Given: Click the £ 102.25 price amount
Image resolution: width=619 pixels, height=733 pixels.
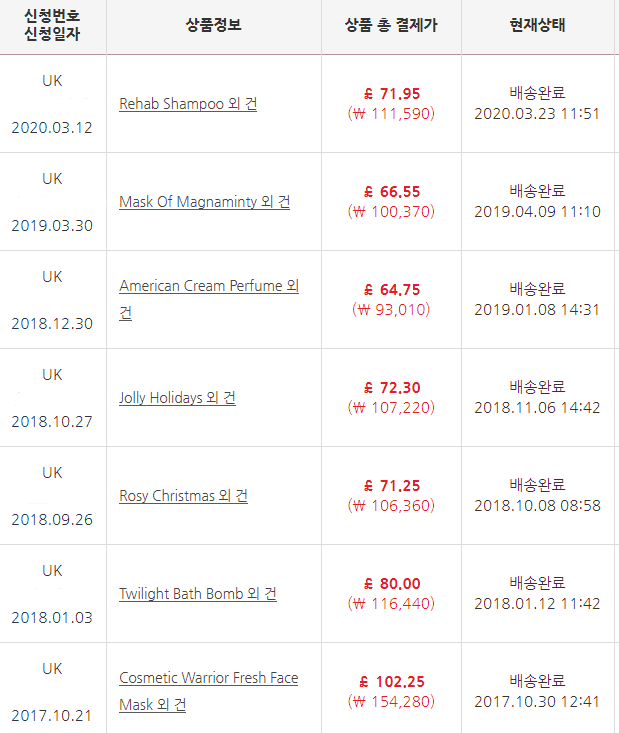Looking at the screenshot, I should [x=392, y=682].
